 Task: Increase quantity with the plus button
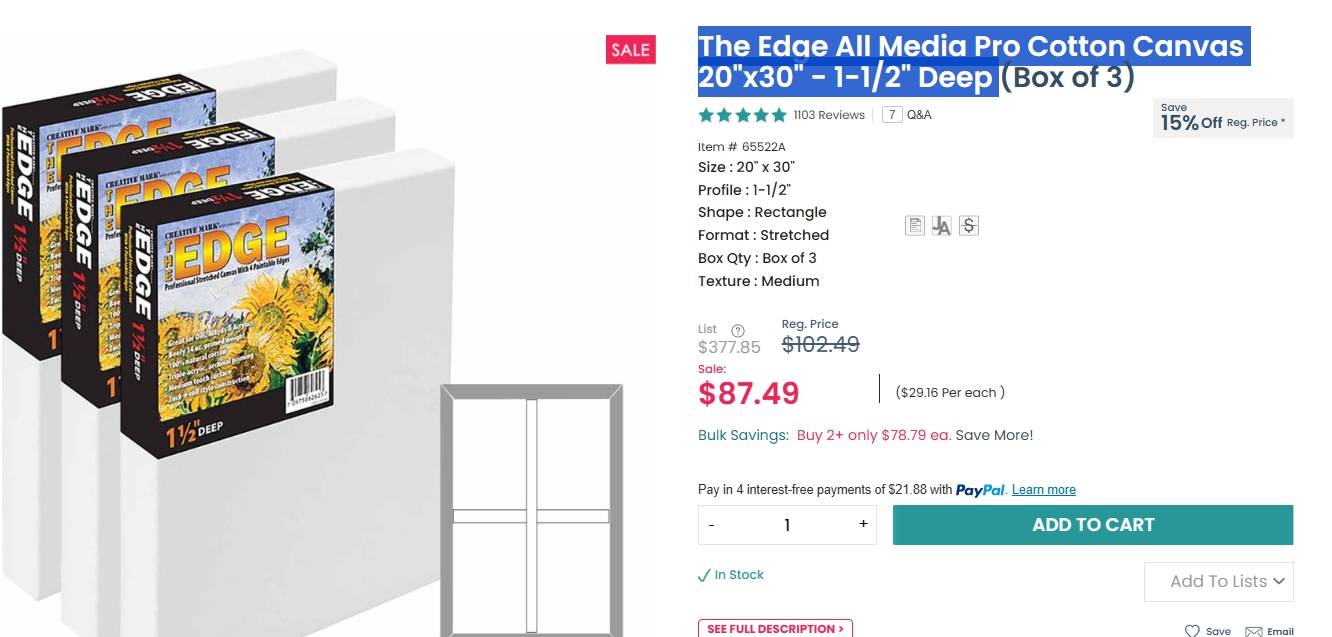pos(863,524)
